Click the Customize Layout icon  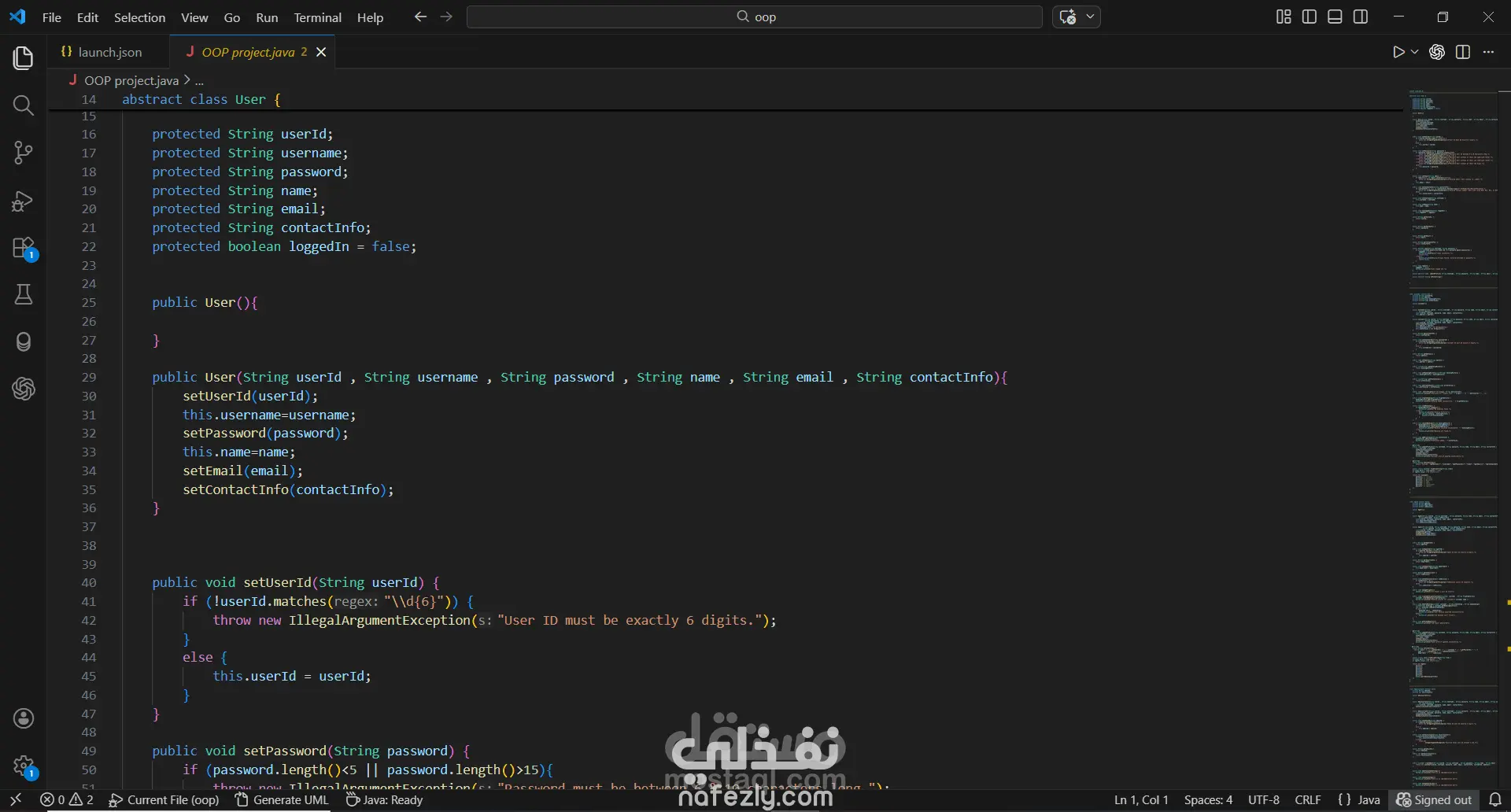[1284, 17]
